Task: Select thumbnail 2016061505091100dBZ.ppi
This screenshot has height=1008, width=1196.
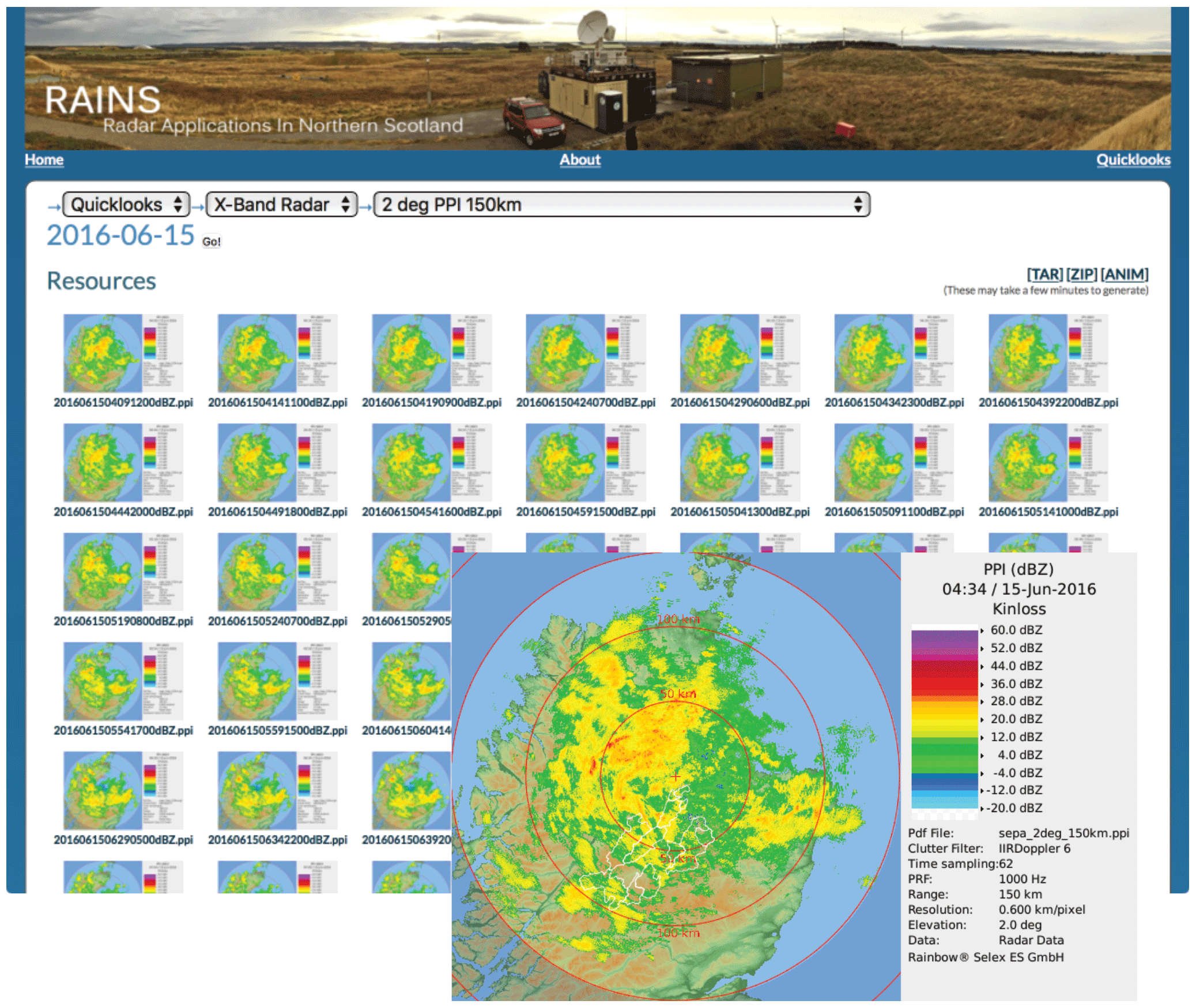Action: pos(893,463)
